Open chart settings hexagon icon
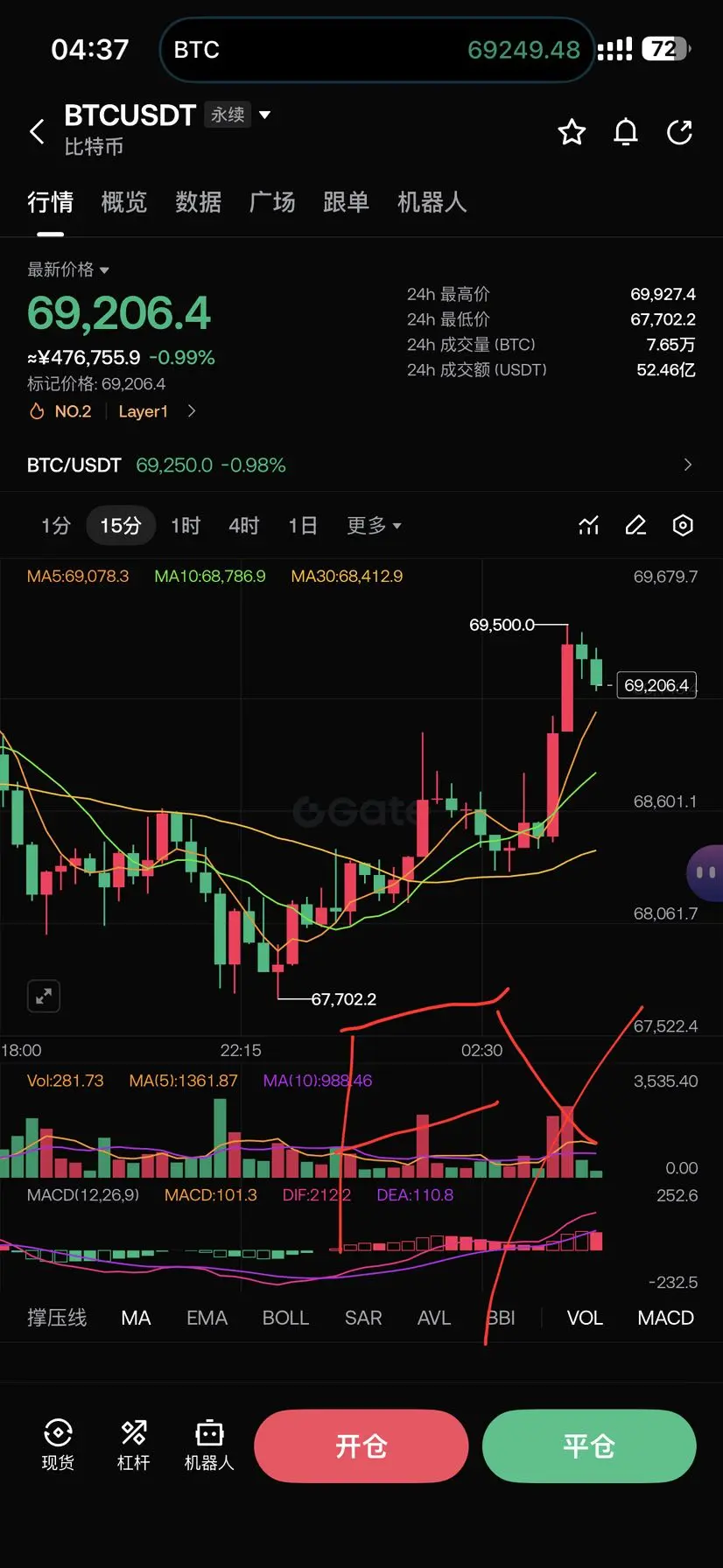The width and height of the screenshot is (723, 1568). pyautogui.click(x=683, y=525)
